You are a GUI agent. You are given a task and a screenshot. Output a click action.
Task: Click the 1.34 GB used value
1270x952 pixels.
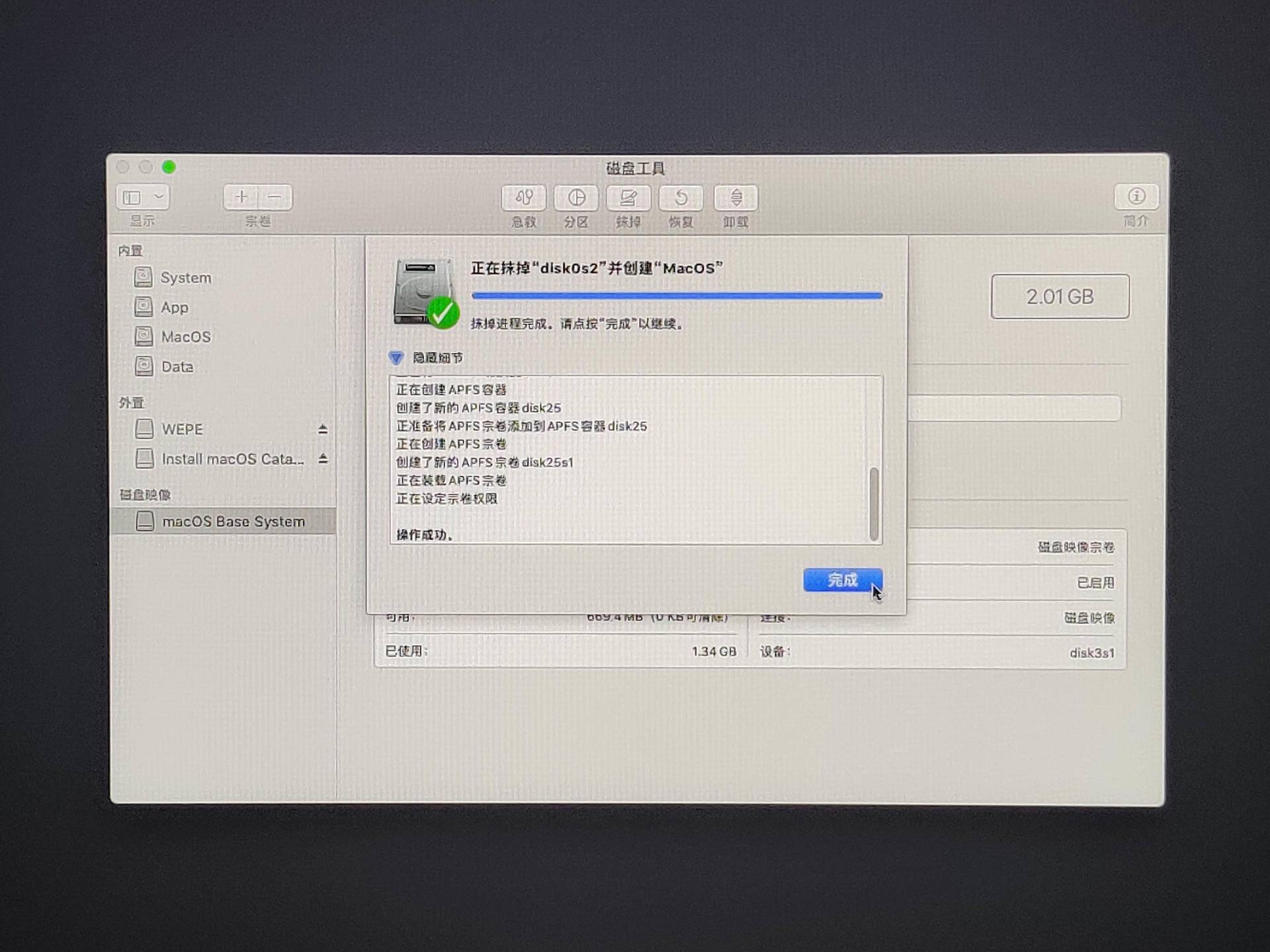[x=714, y=651]
